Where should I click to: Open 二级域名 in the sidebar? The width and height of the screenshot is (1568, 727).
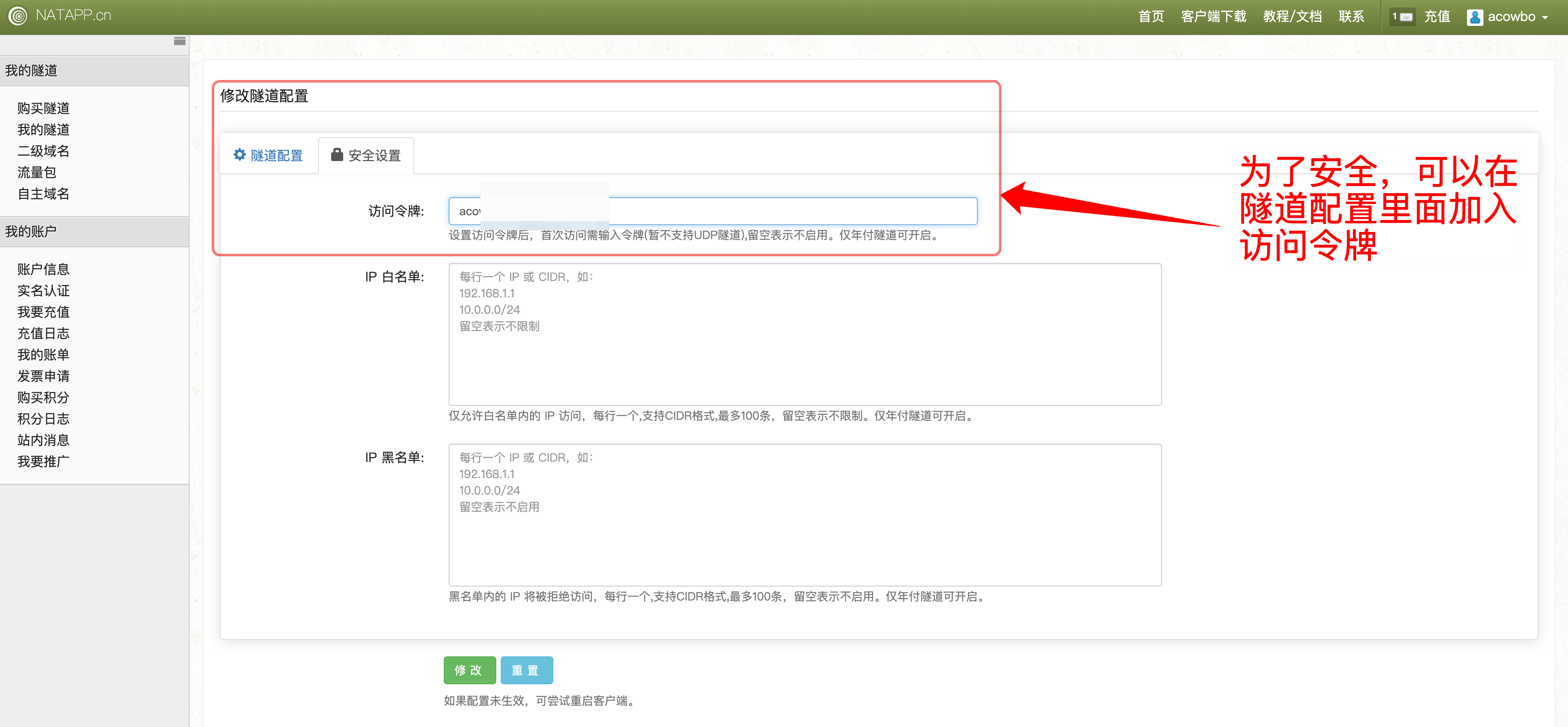(43, 151)
